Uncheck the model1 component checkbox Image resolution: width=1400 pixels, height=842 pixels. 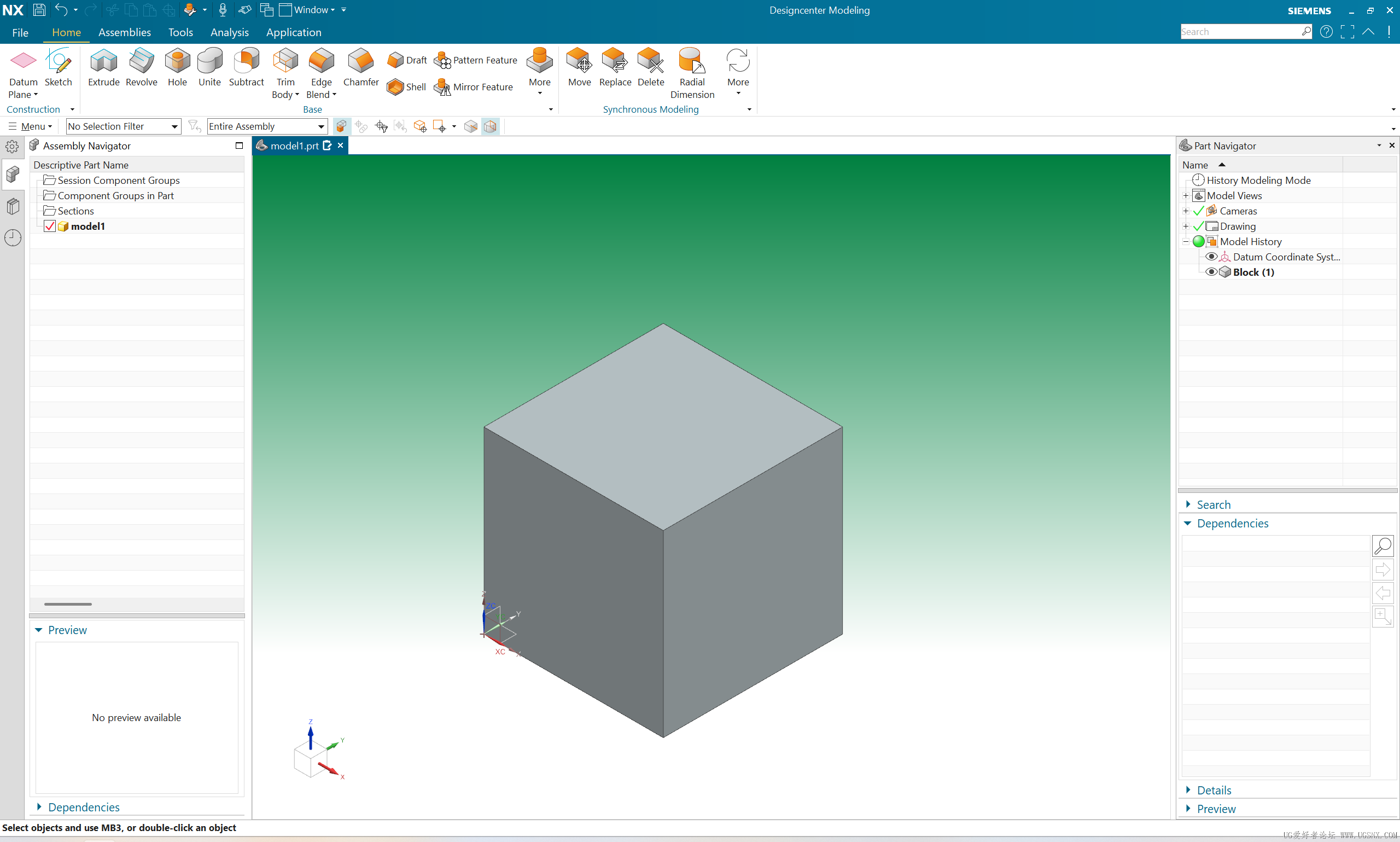point(50,227)
